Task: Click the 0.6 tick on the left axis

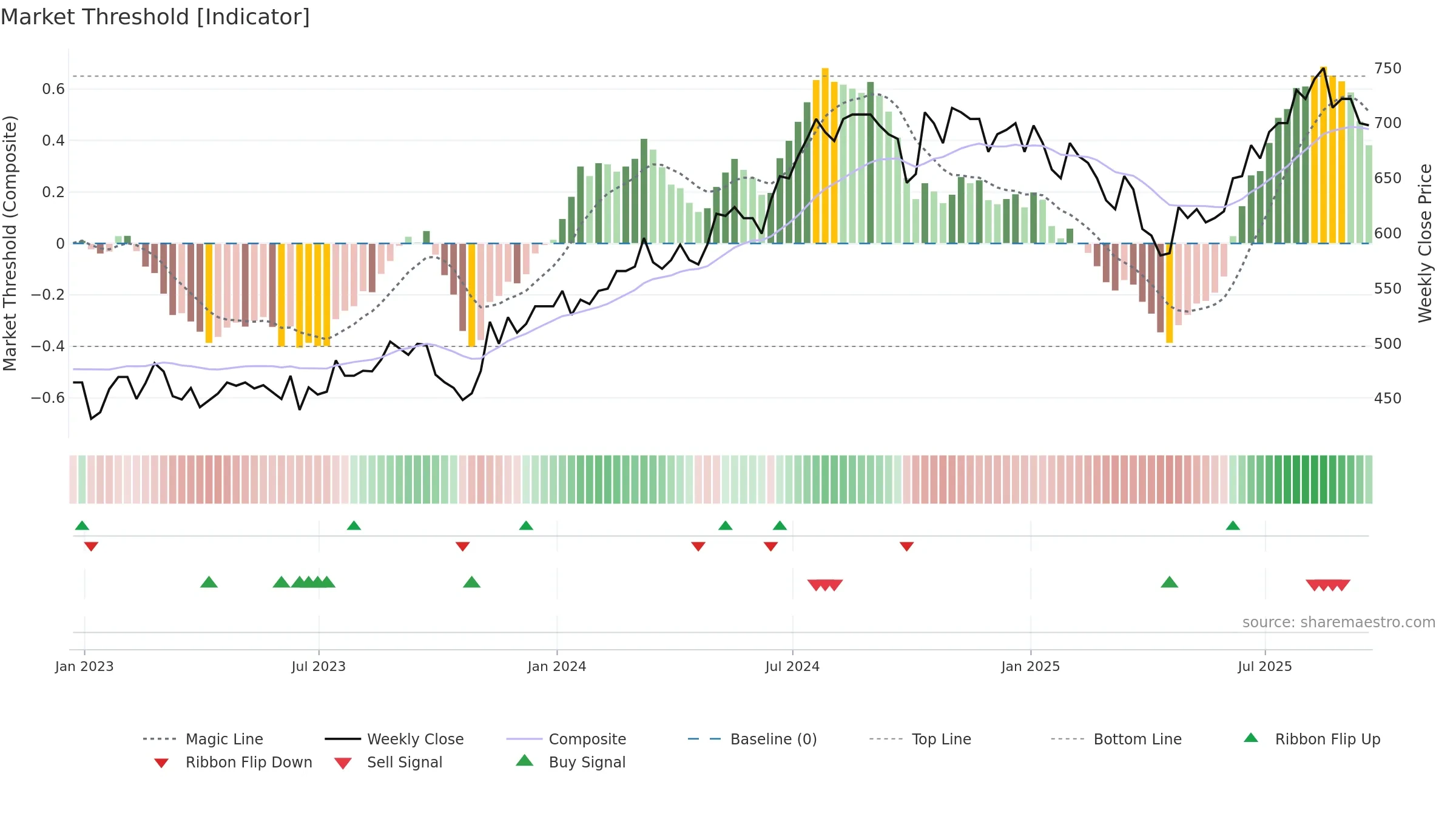Action: pos(53,89)
